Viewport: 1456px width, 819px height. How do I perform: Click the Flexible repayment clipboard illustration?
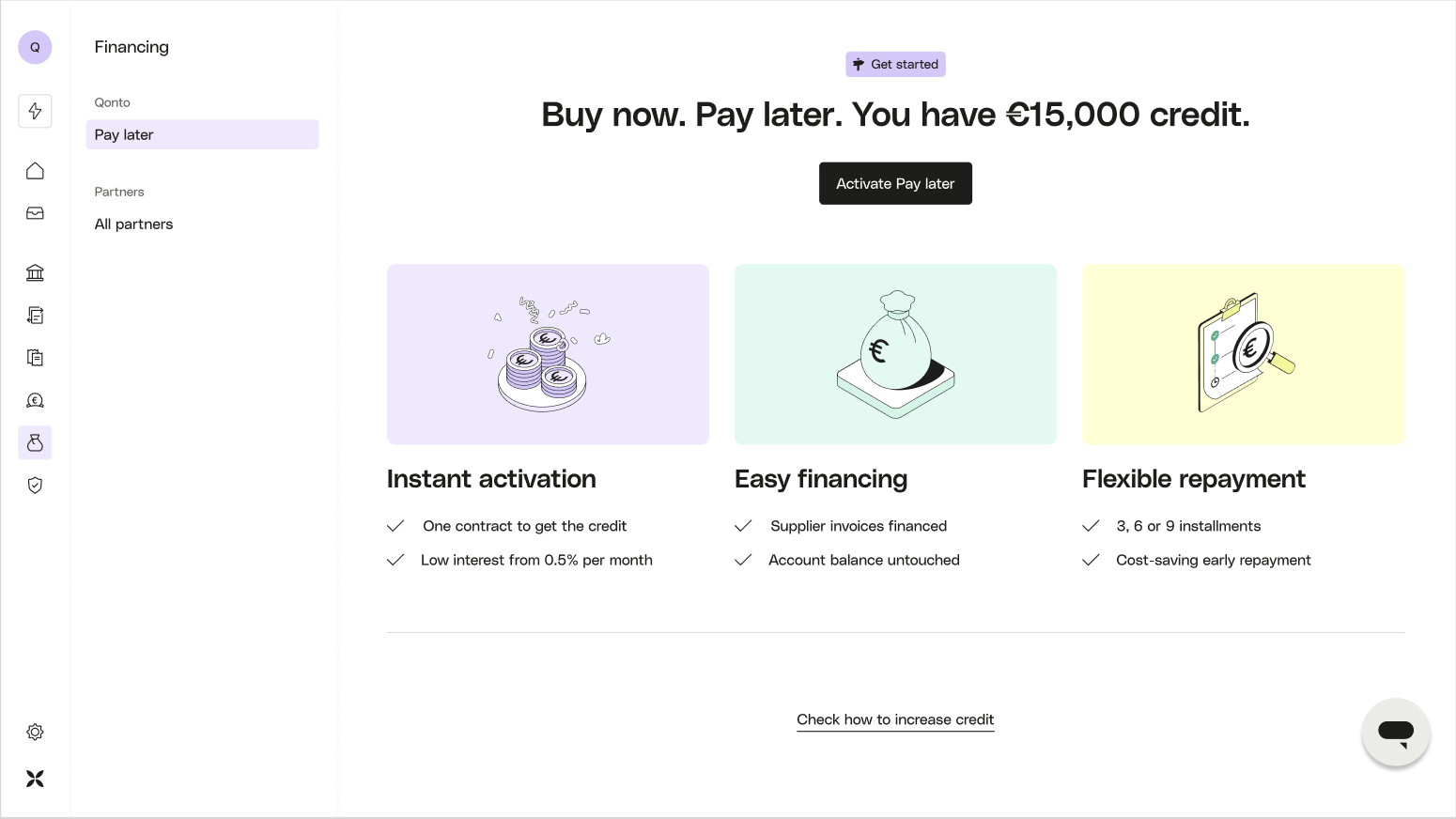1243,354
